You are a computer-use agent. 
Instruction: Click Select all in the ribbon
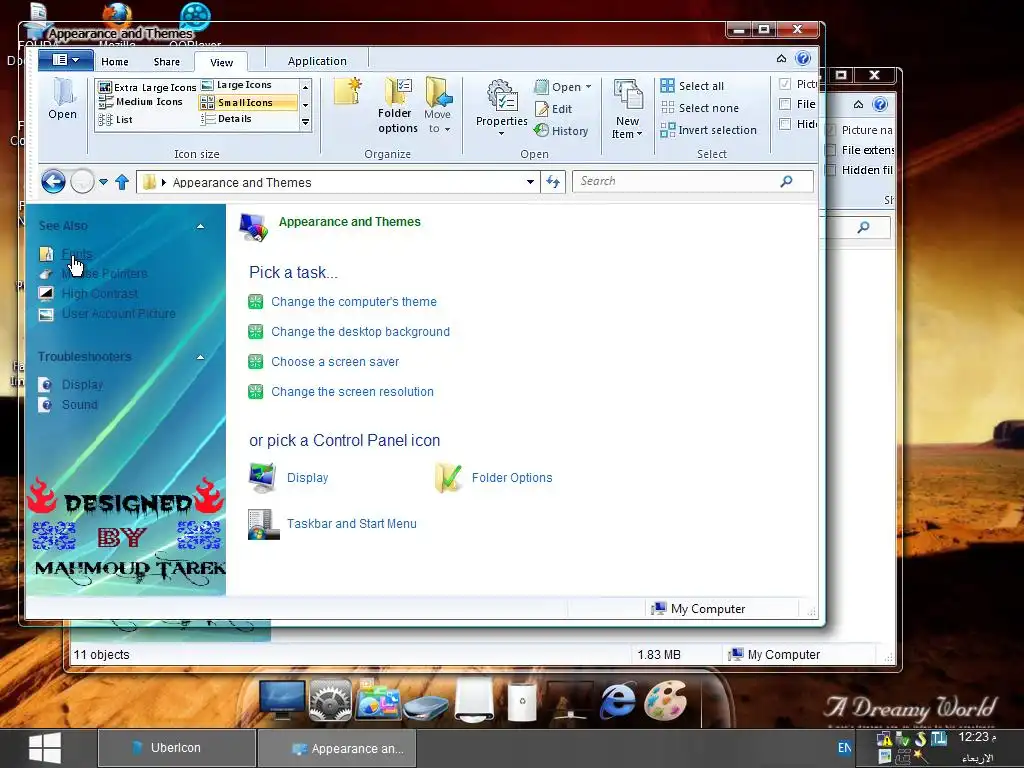[692, 86]
